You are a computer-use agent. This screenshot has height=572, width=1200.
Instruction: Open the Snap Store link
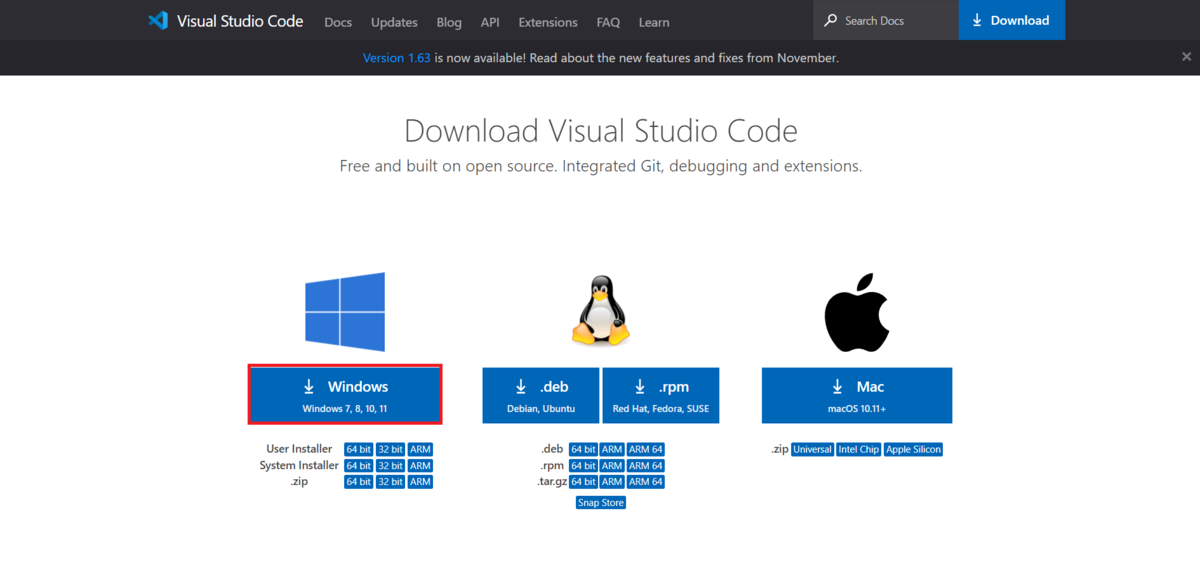pos(601,503)
